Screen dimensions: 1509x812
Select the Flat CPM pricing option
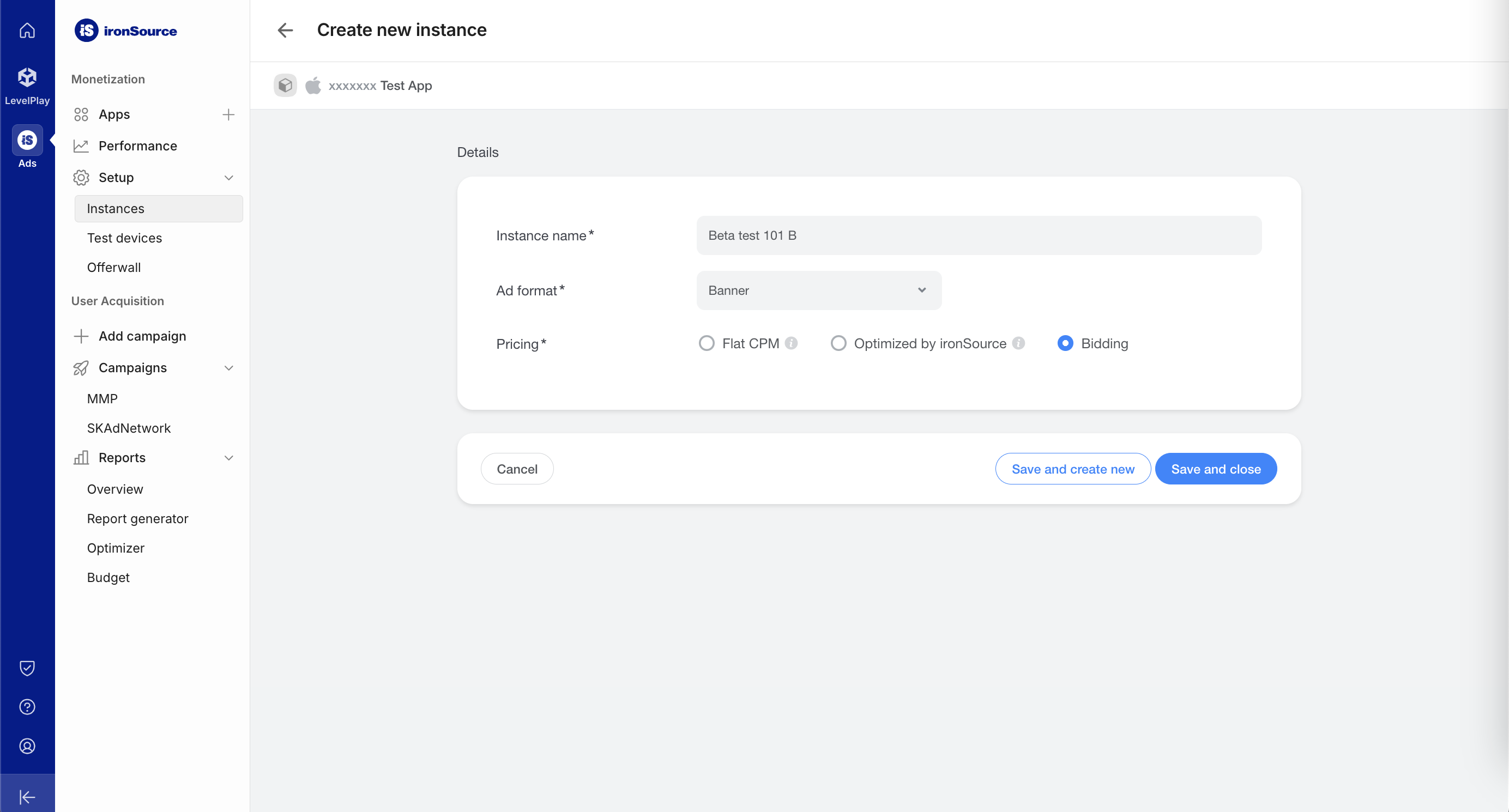707,343
